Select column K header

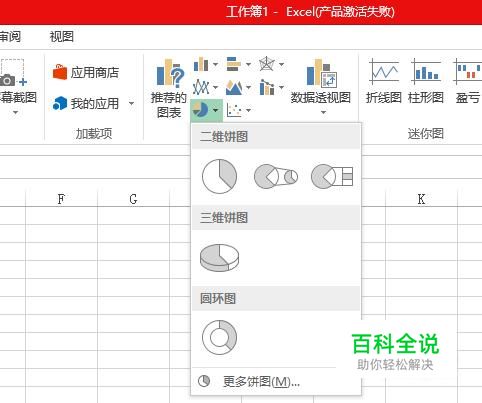click(x=421, y=199)
